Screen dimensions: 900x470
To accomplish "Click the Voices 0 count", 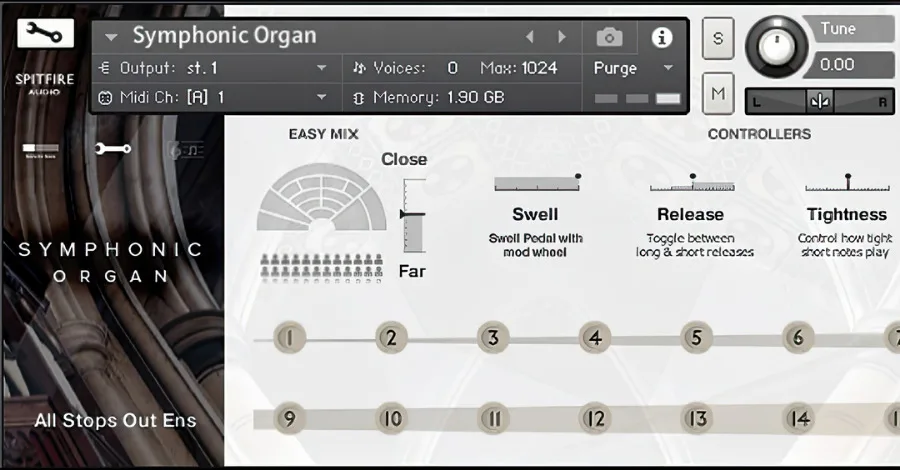I will point(452,68).
